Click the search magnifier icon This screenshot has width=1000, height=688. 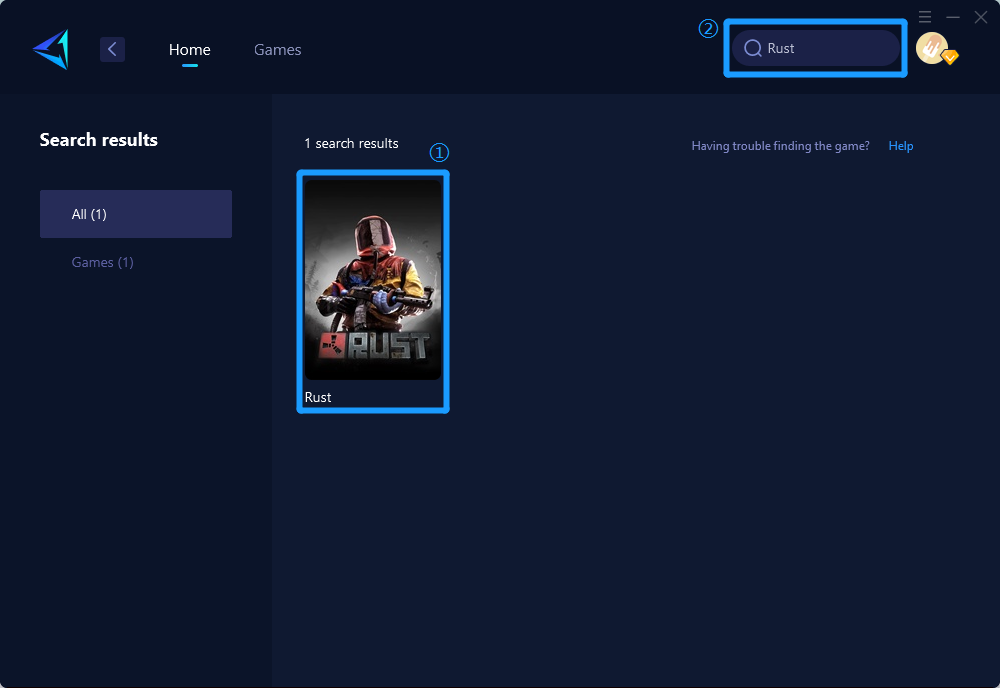(x=753, y=48)
